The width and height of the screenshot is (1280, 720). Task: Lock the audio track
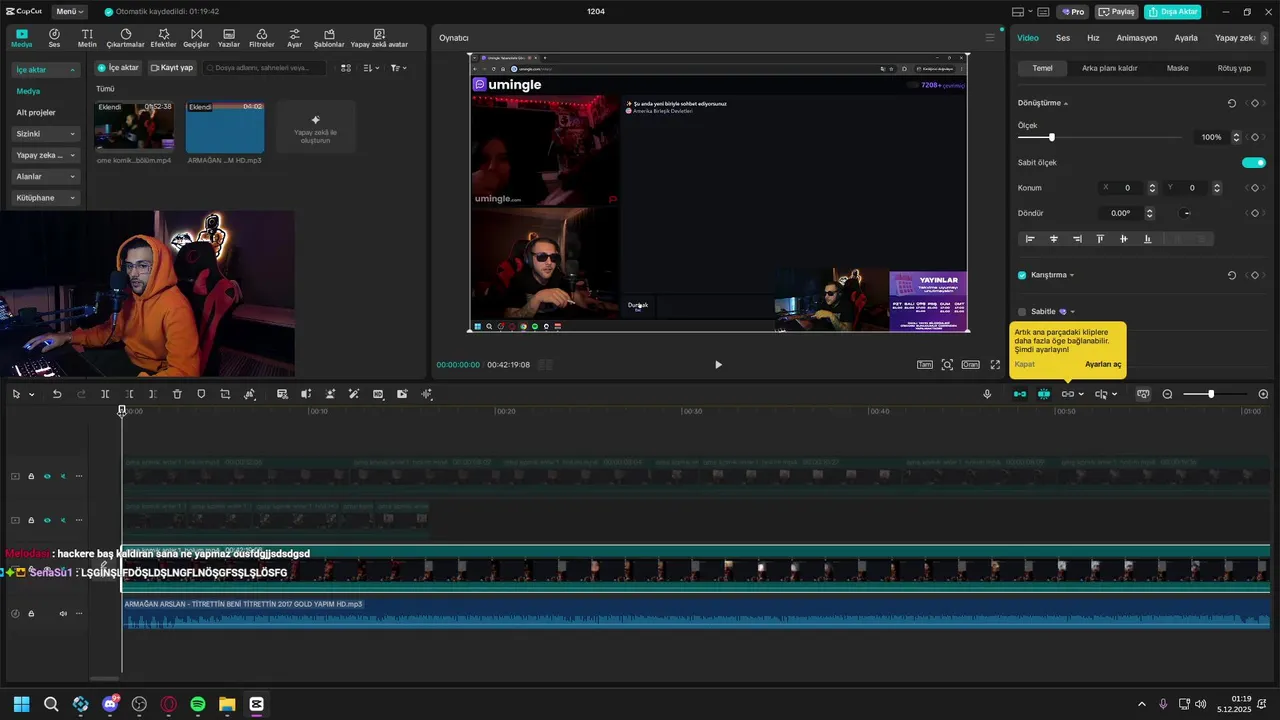(31, 613)
